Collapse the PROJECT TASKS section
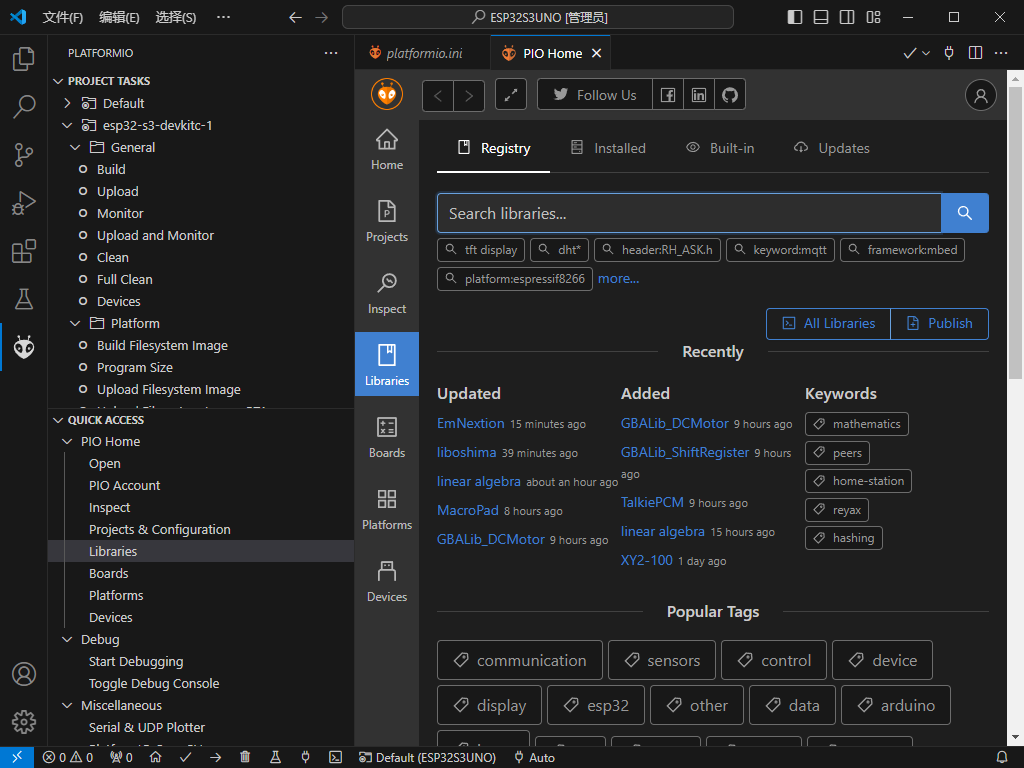The image size is (1024, 768). (x=58, y=81)
